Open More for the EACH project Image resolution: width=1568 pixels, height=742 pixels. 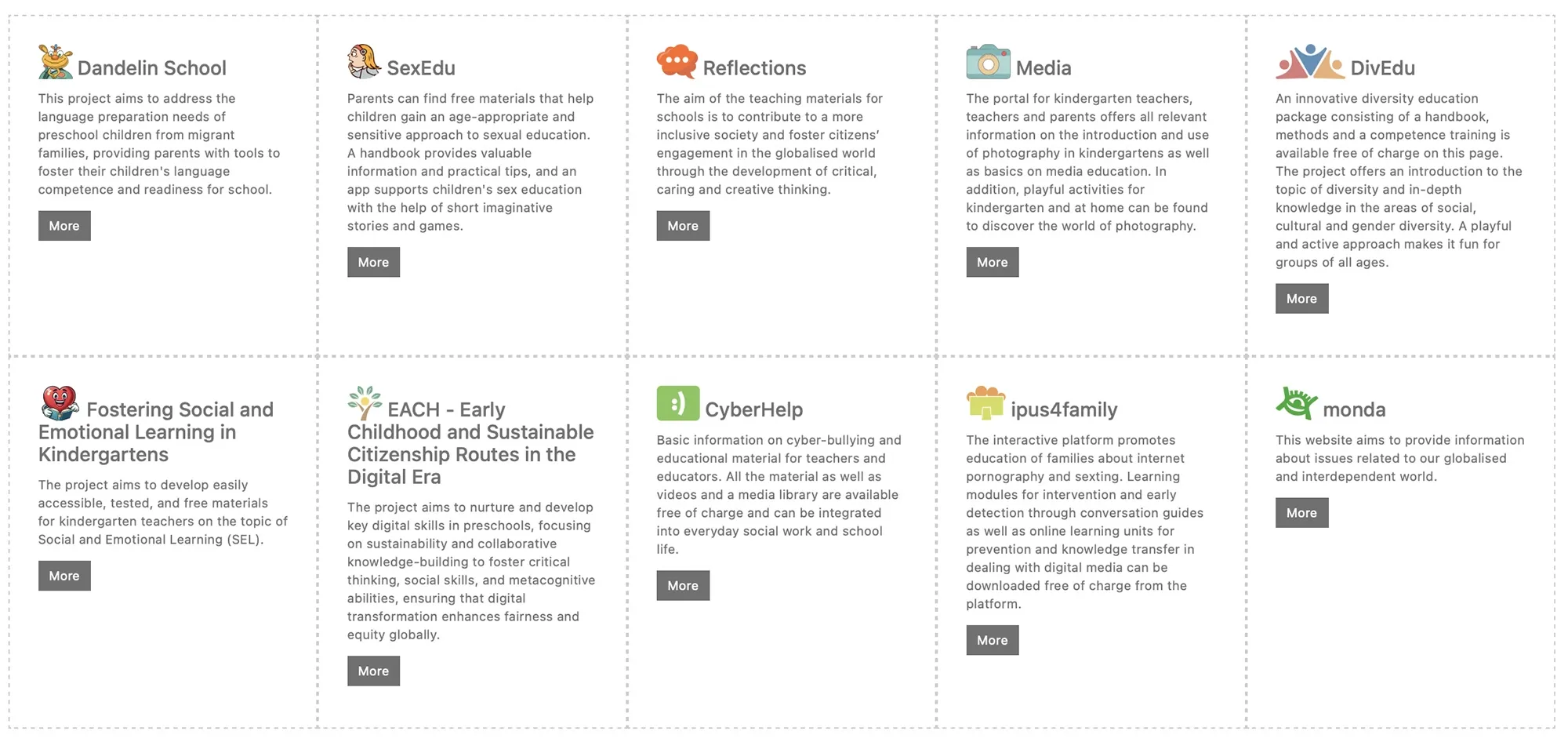coord(373,671)
